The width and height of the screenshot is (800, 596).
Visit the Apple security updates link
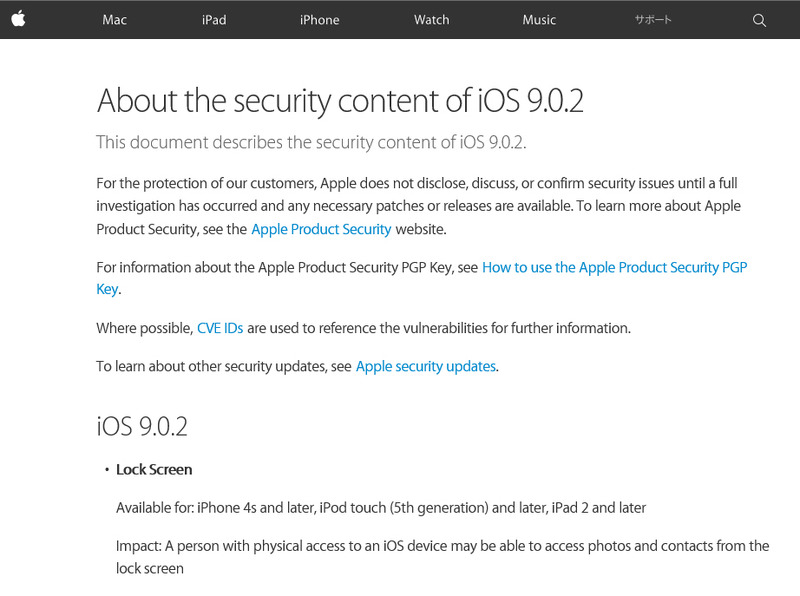coord(425,366)
